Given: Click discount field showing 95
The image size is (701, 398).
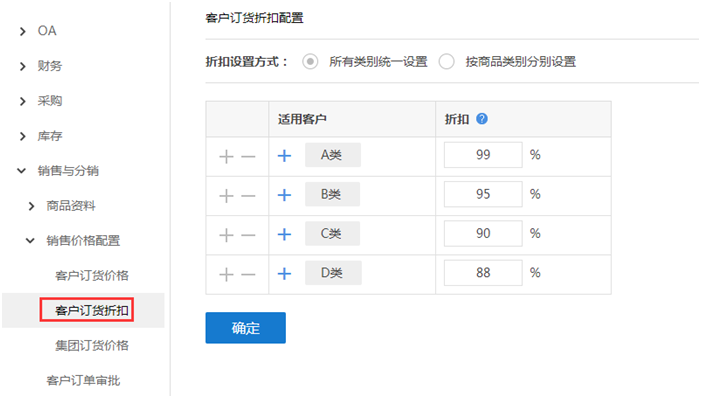Looking at the screenshot, I should [483, 194].
